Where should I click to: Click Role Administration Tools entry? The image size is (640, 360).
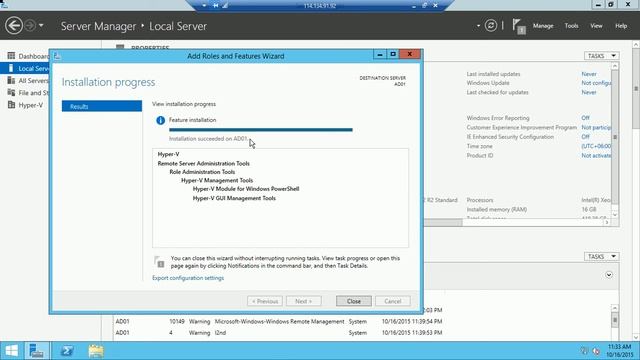coord(202,172)
